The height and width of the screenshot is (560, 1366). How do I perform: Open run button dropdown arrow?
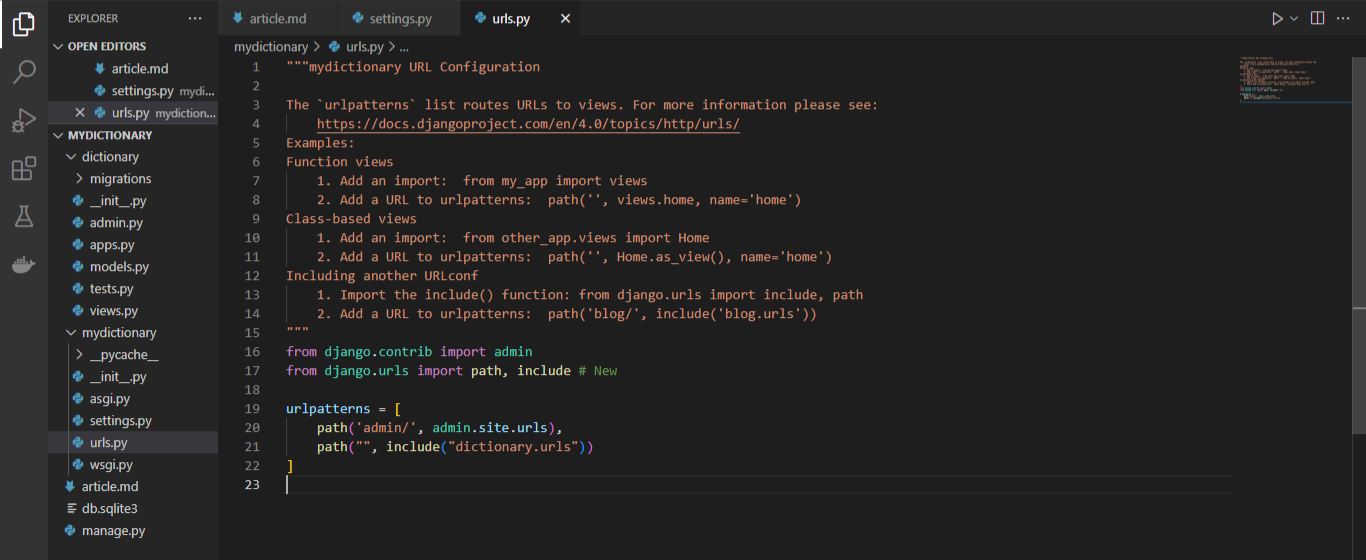click(x=1294, y=18)
